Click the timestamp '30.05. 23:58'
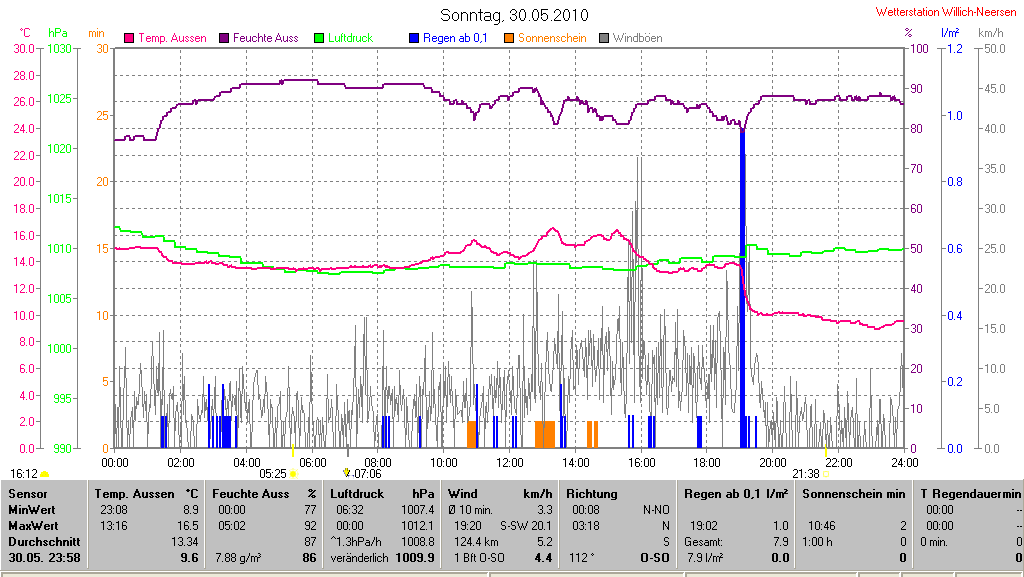This screenshot has width=1024, height=577. pyautogui.click(x=44, y=558)
